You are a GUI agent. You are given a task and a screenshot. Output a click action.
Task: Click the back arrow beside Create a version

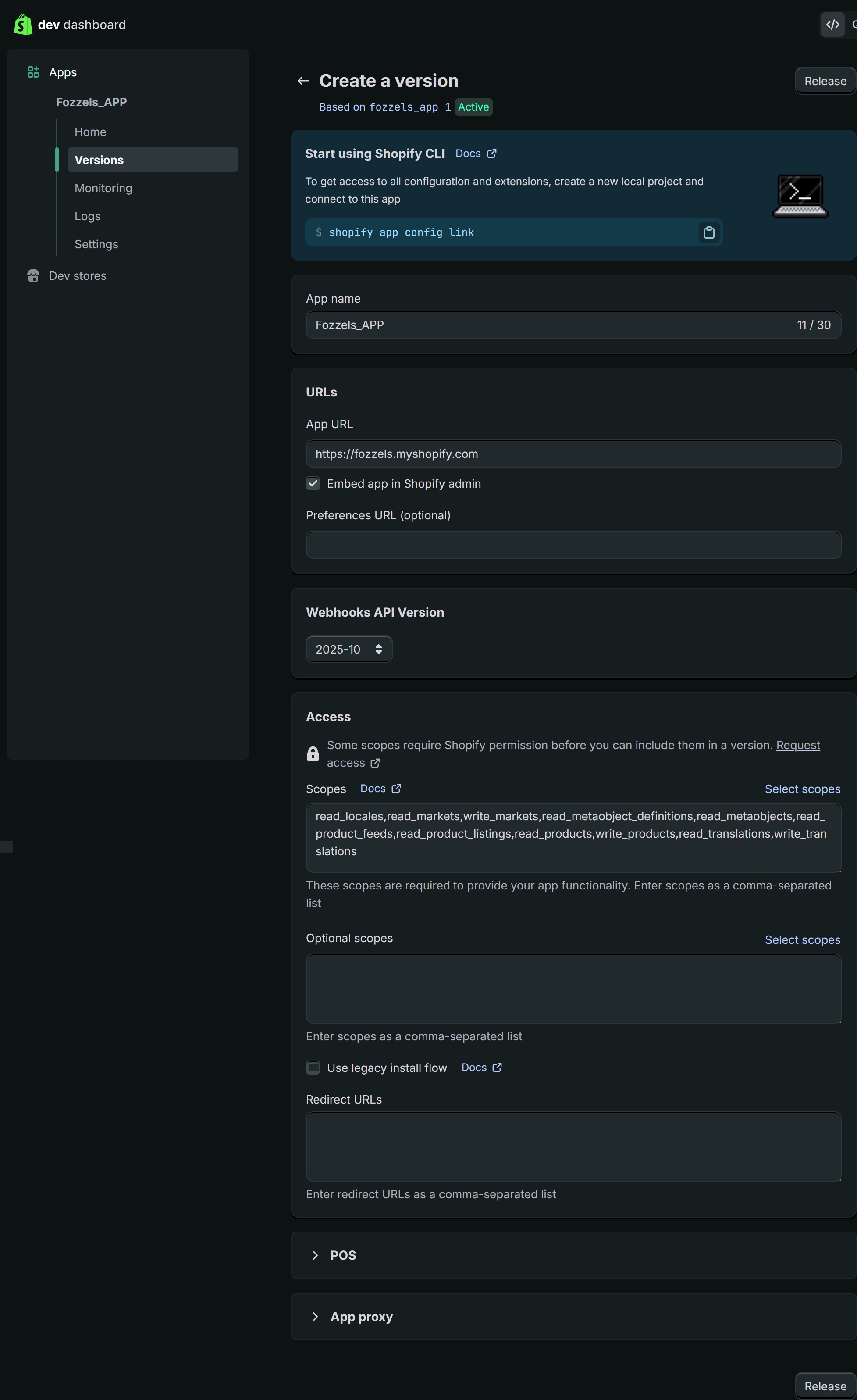tap(303, 81)
